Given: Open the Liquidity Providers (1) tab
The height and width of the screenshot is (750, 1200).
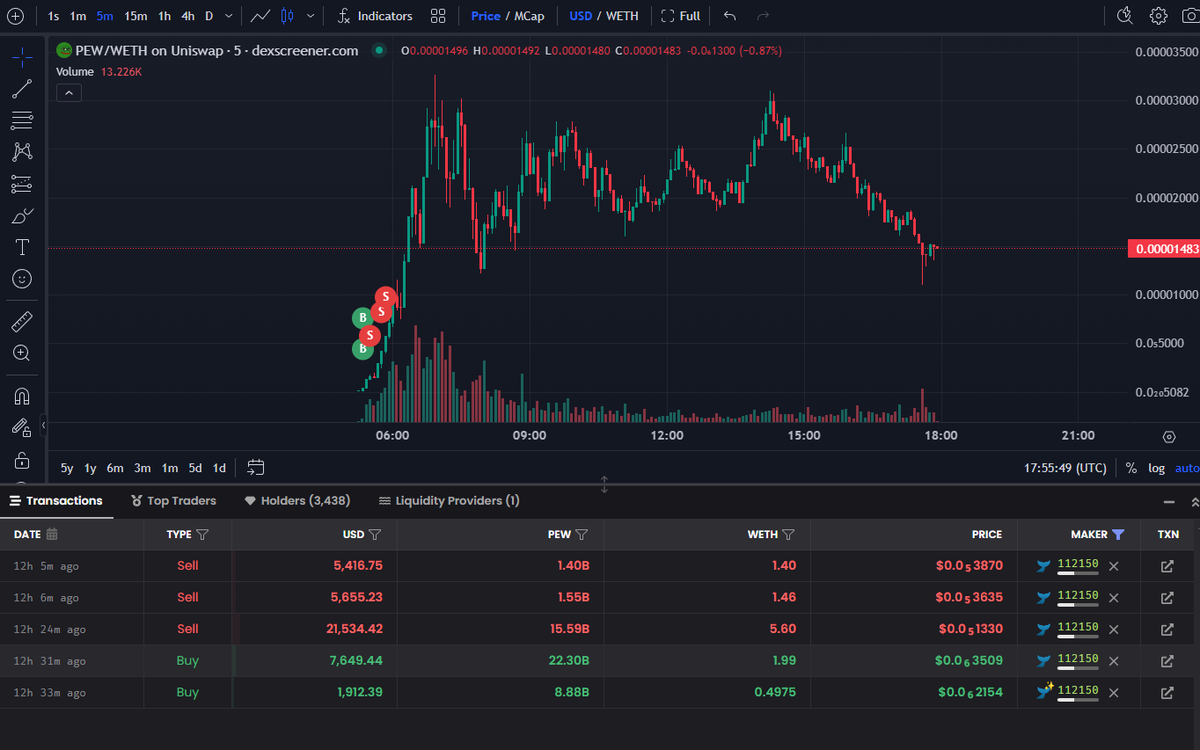Looking at the screenshot, I should coord(449,501).
